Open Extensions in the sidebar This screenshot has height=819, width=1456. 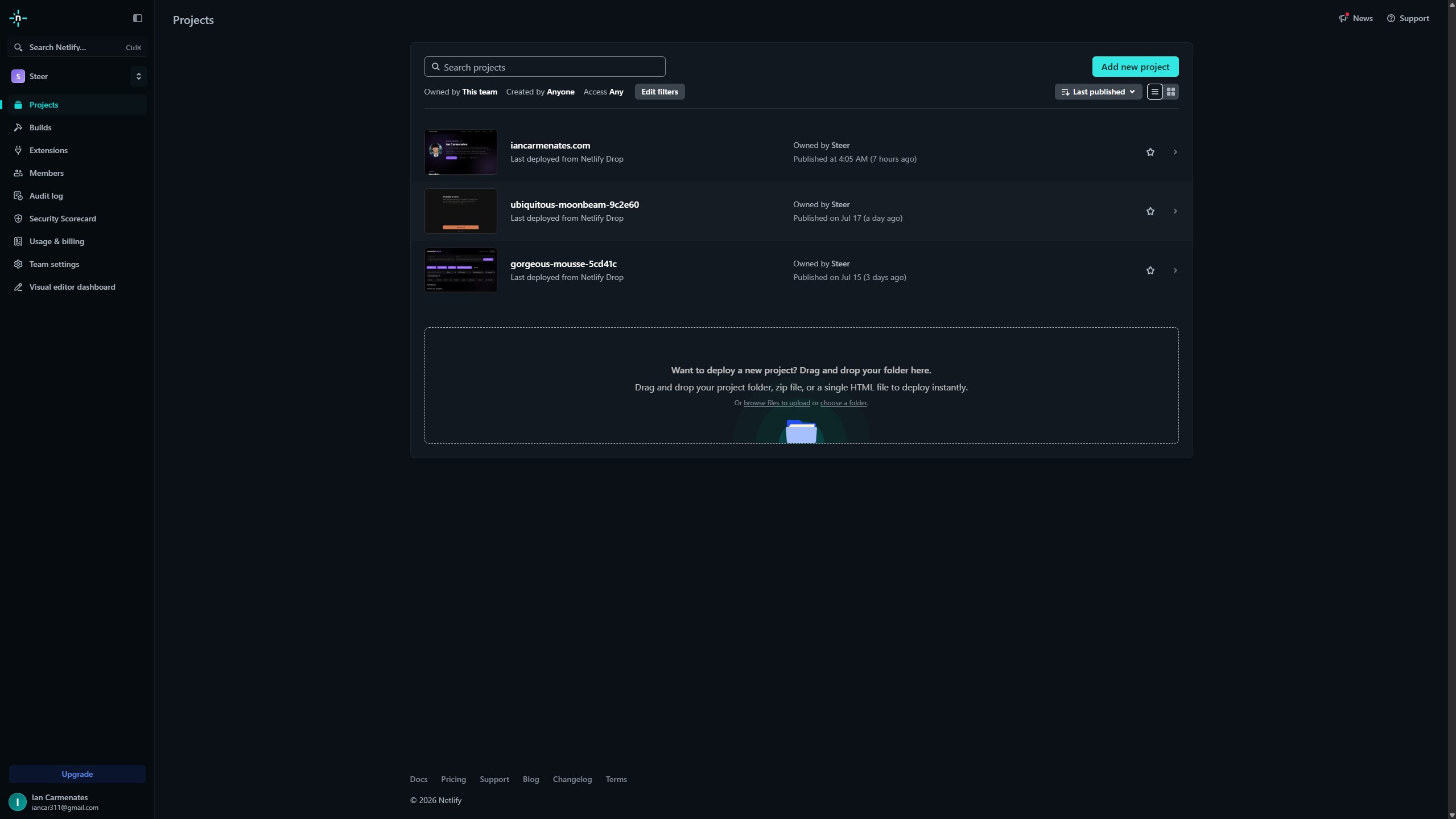click(x=77, y=150)
